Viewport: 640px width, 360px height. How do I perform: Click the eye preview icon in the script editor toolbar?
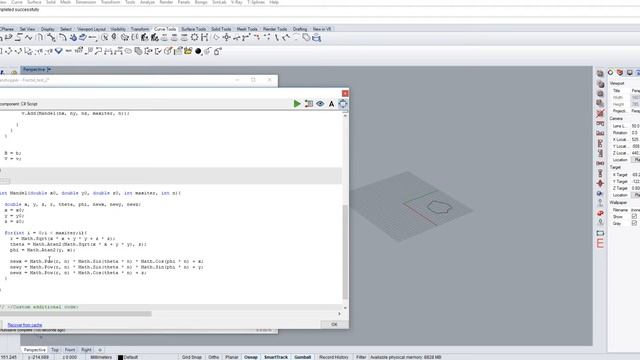(x=320, y=104)
